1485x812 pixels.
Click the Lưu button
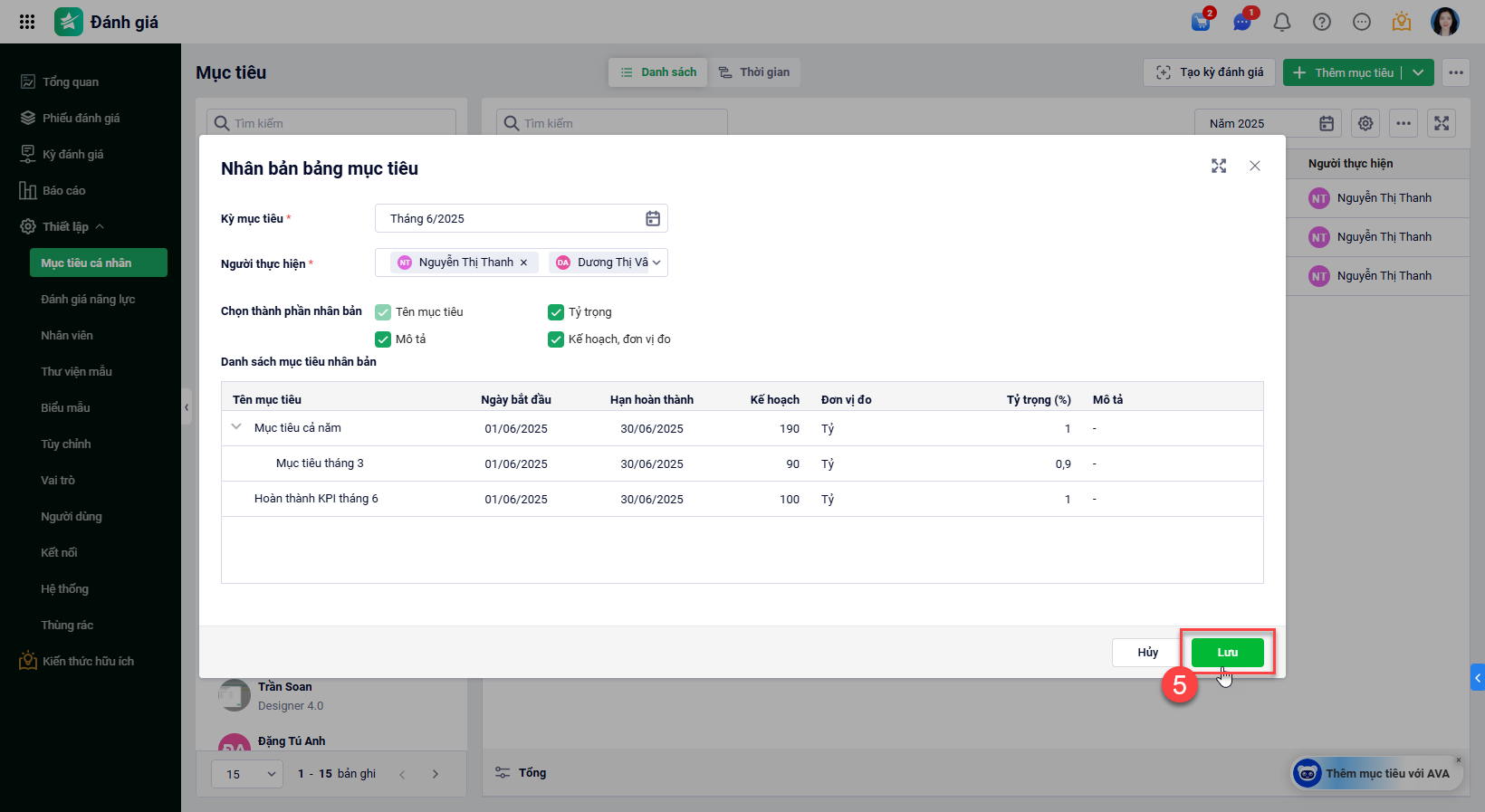tap(1227, 653)
